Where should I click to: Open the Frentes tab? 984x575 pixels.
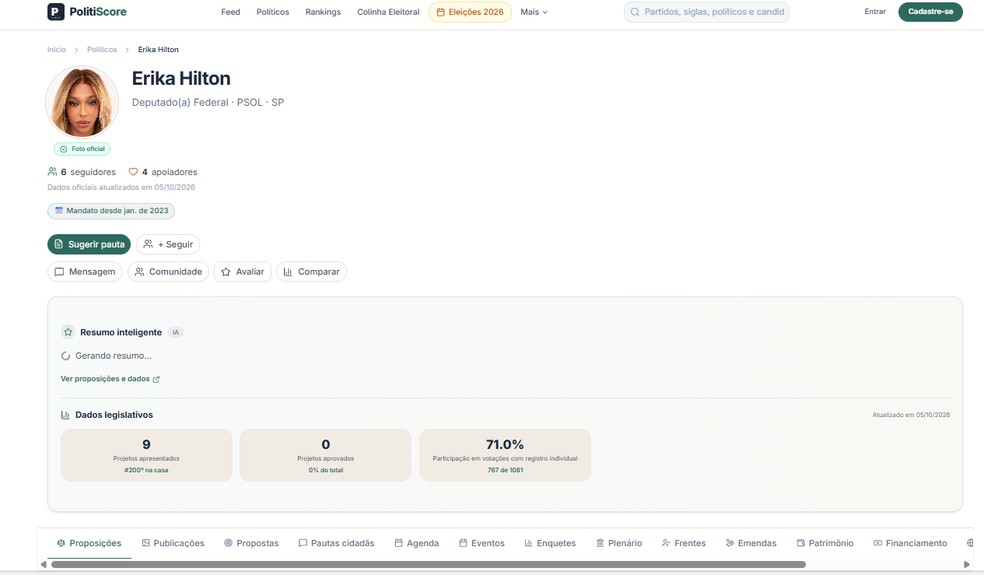tap(684, 543)
